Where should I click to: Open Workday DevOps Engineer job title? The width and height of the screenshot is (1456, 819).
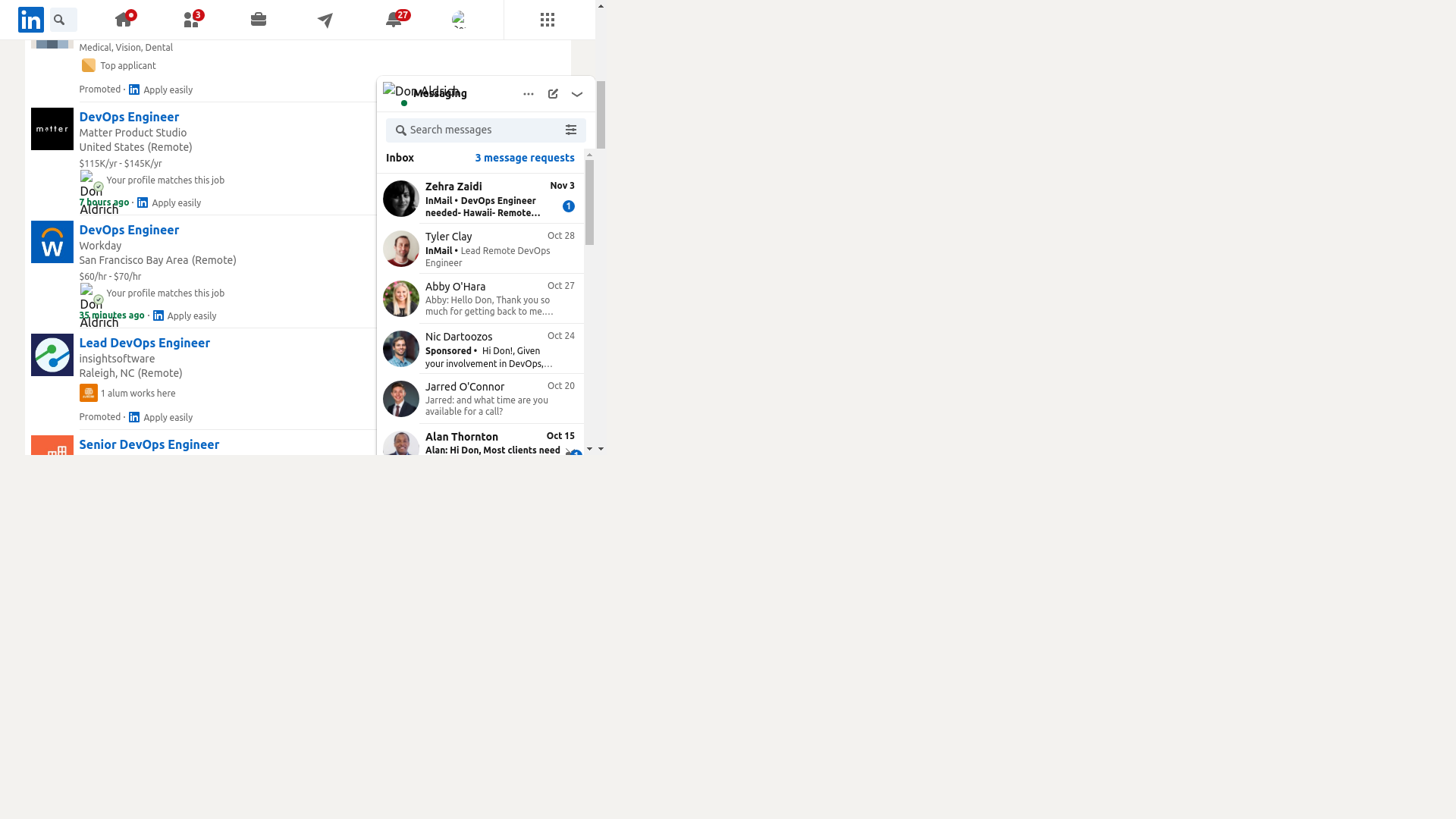[x=129, y=230]
